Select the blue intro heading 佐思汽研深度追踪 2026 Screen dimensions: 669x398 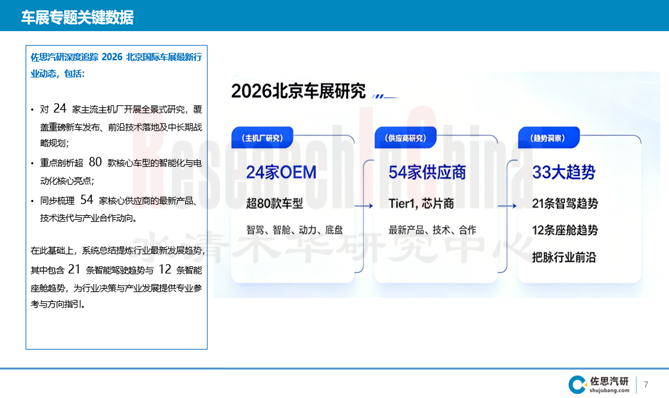click(116, 65)
